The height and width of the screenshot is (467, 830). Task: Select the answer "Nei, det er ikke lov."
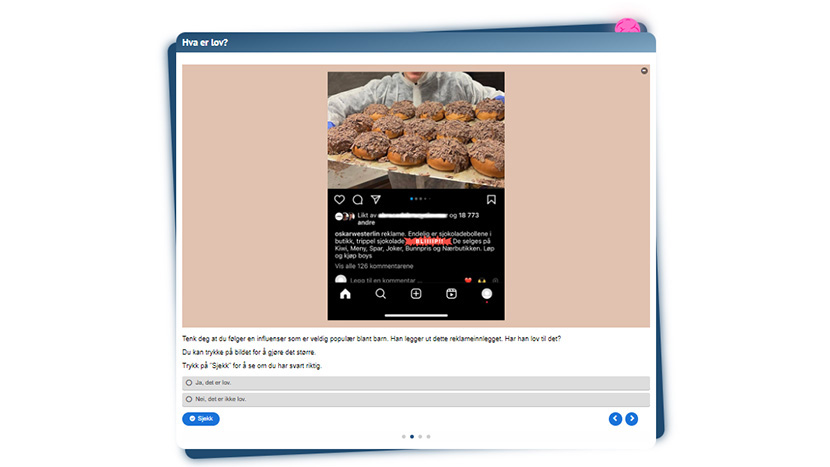[x=189, y=399]
